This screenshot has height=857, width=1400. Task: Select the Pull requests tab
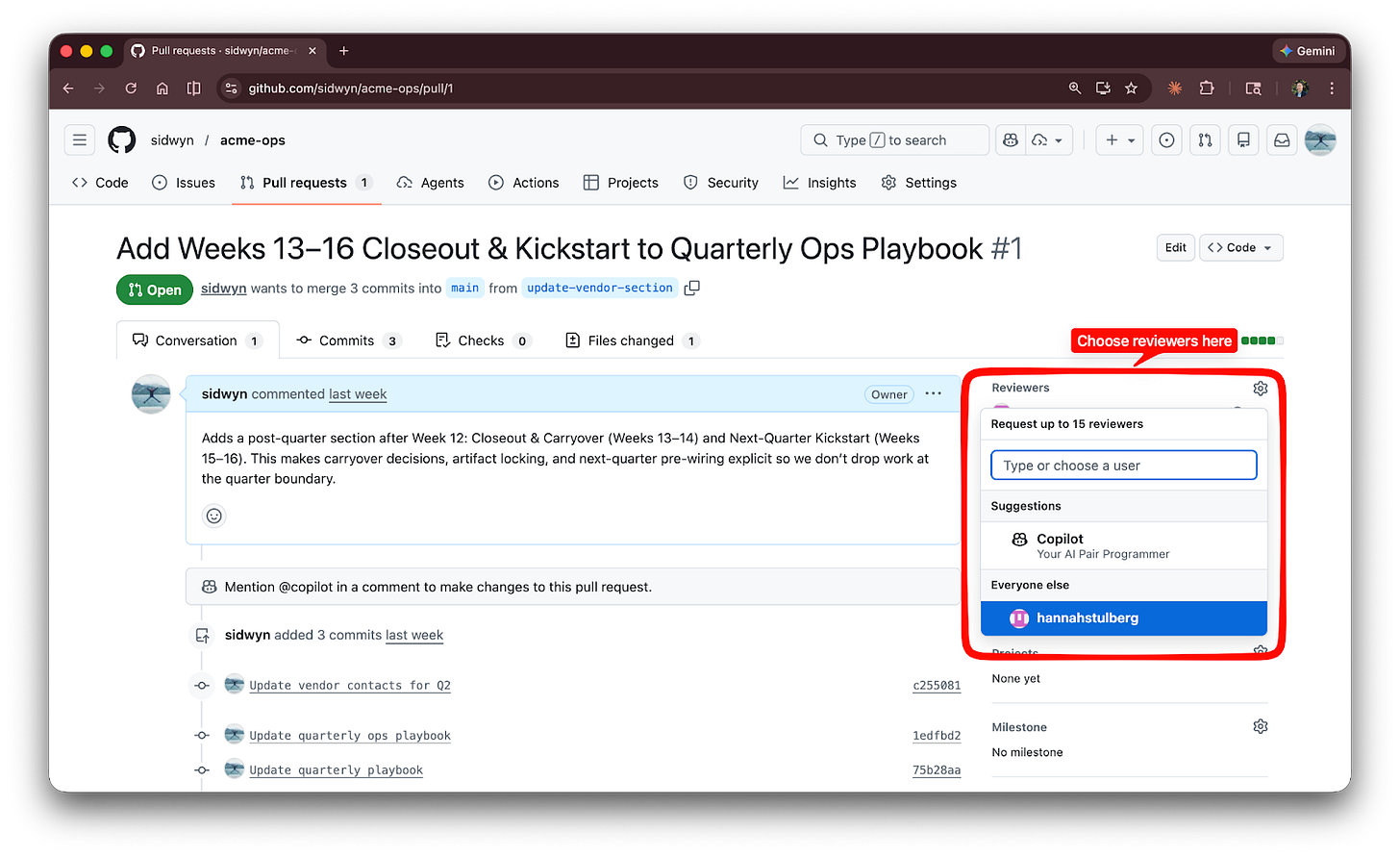(306, 183)
